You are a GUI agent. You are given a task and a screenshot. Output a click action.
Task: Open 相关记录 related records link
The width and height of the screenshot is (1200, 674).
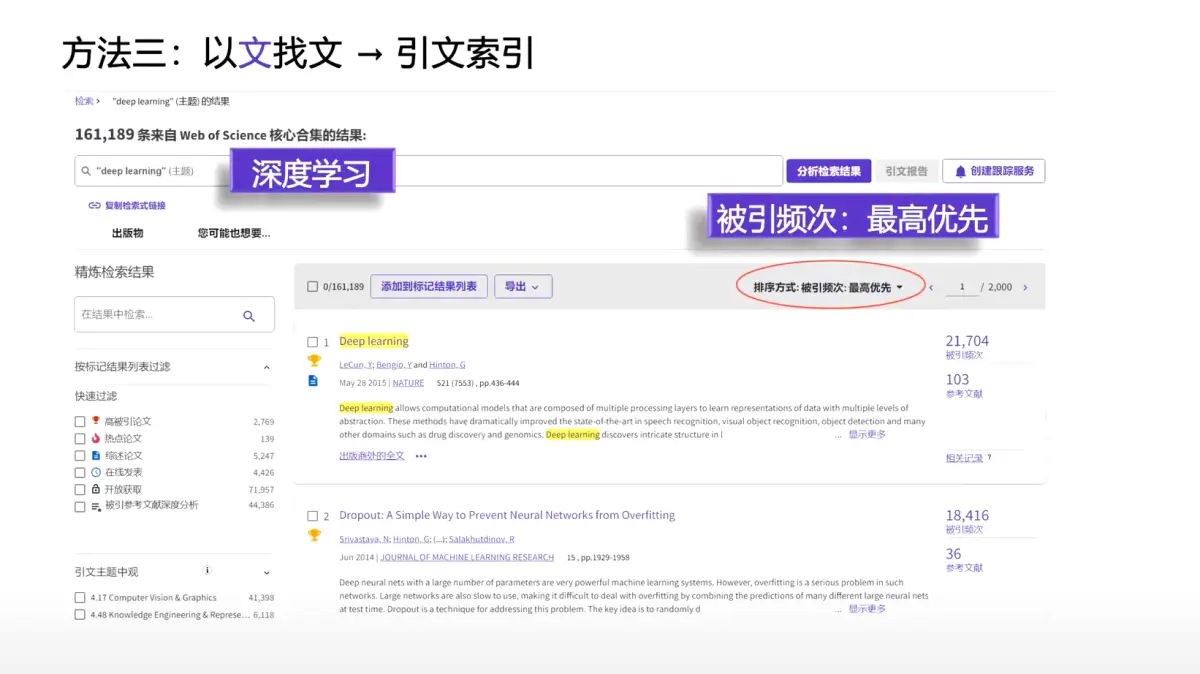[964, 458]
